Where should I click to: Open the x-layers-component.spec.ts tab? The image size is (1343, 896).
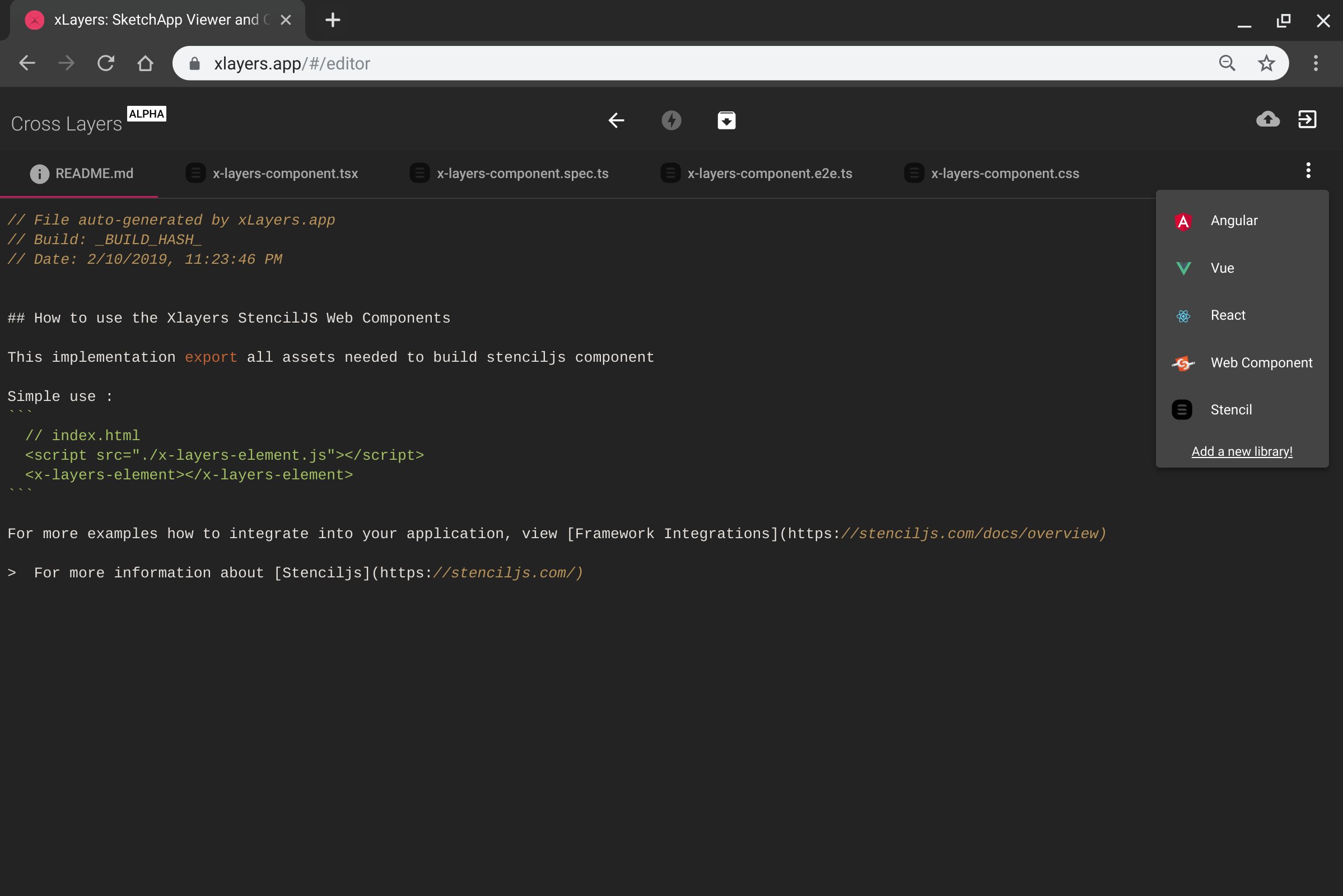click(509, 174)
